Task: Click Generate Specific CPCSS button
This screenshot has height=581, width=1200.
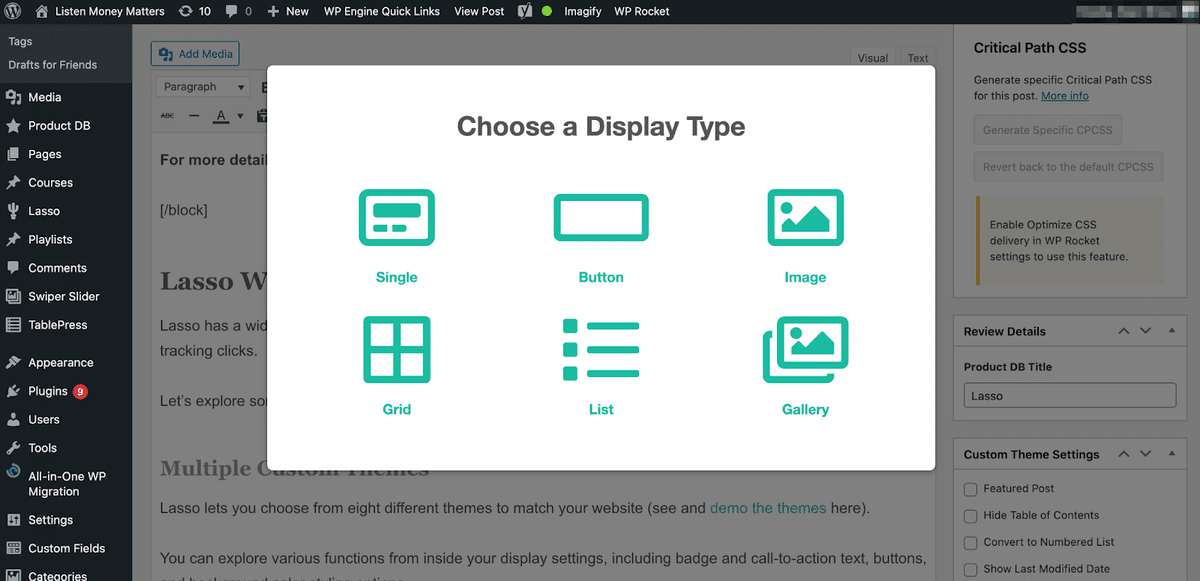Action: pos(1047,130)
